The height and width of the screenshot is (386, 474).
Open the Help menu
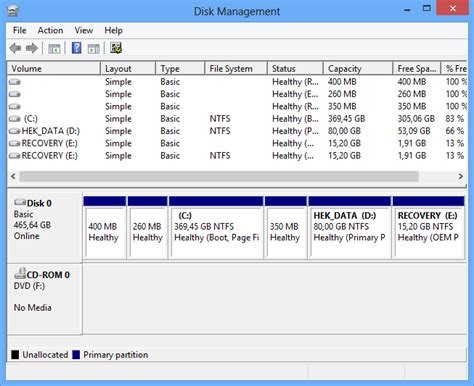(113, 30)
